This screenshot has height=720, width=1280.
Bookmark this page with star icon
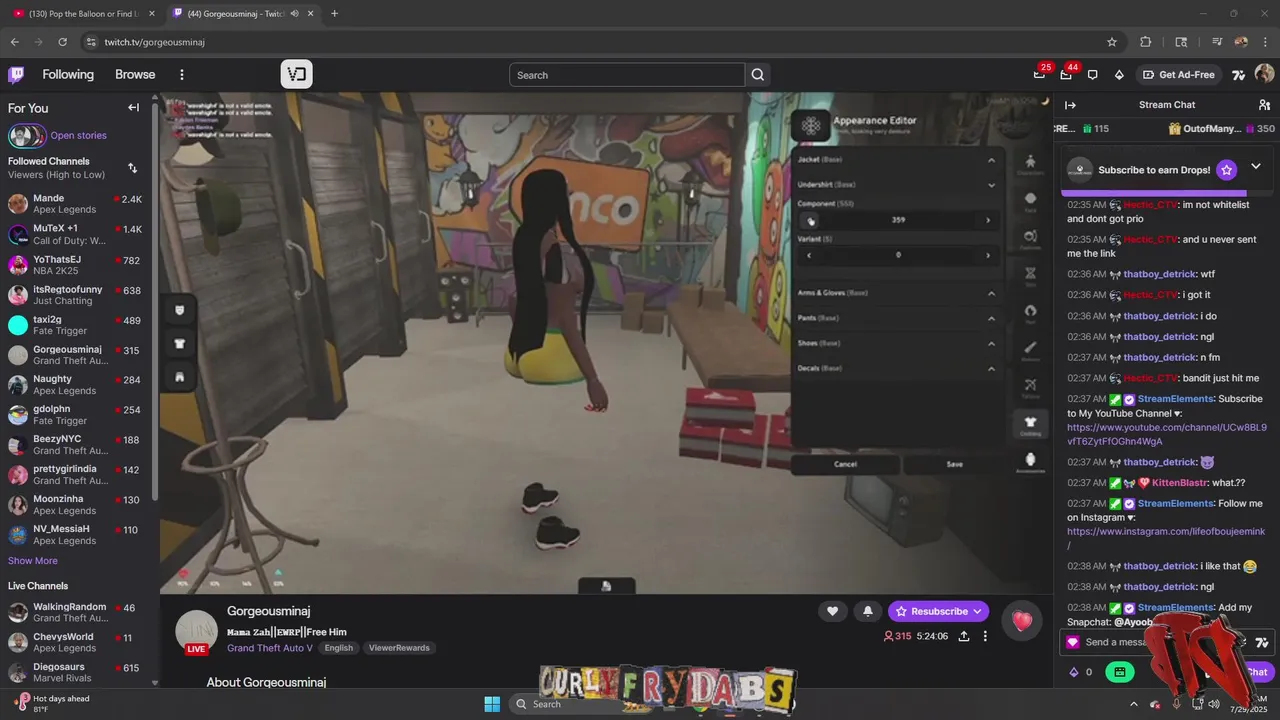(1112, 42)
